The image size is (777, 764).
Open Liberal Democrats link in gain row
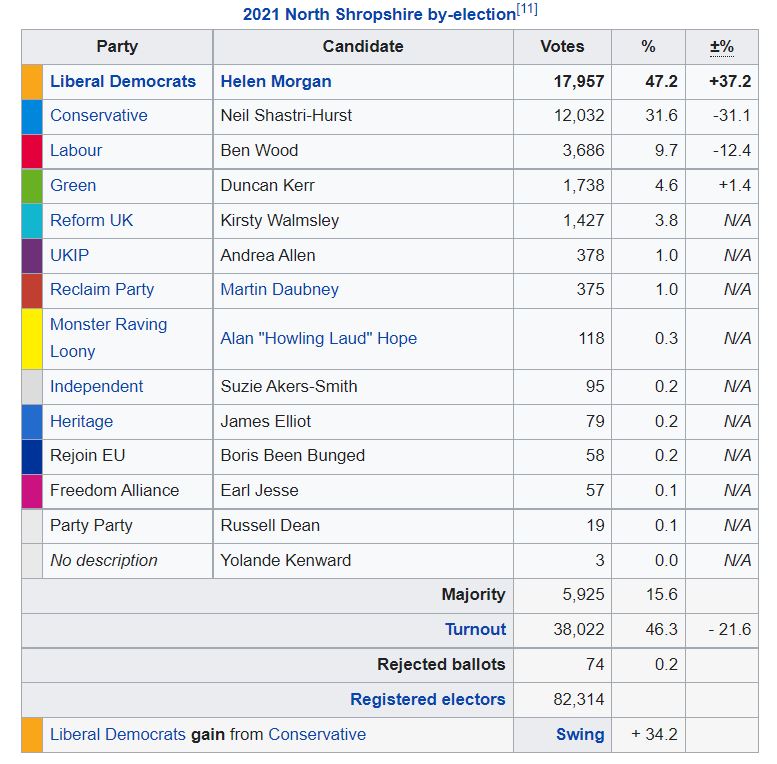[x=117, y=734]
